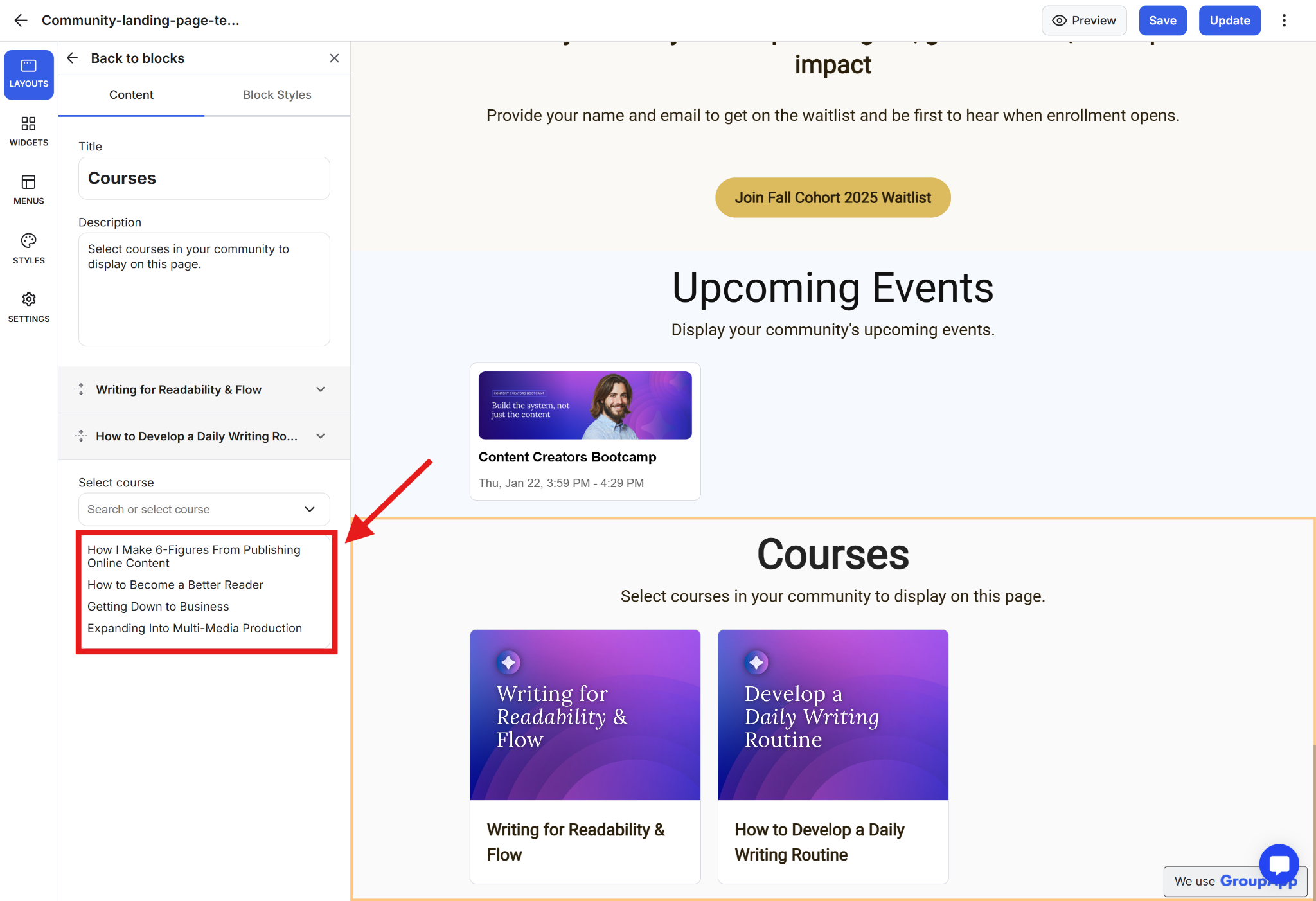The height and width of the screenshot is (901, 1316).
Task: Open the Content Creators Bootcamp event thumbnail
Action: click(x=585, y=406)
